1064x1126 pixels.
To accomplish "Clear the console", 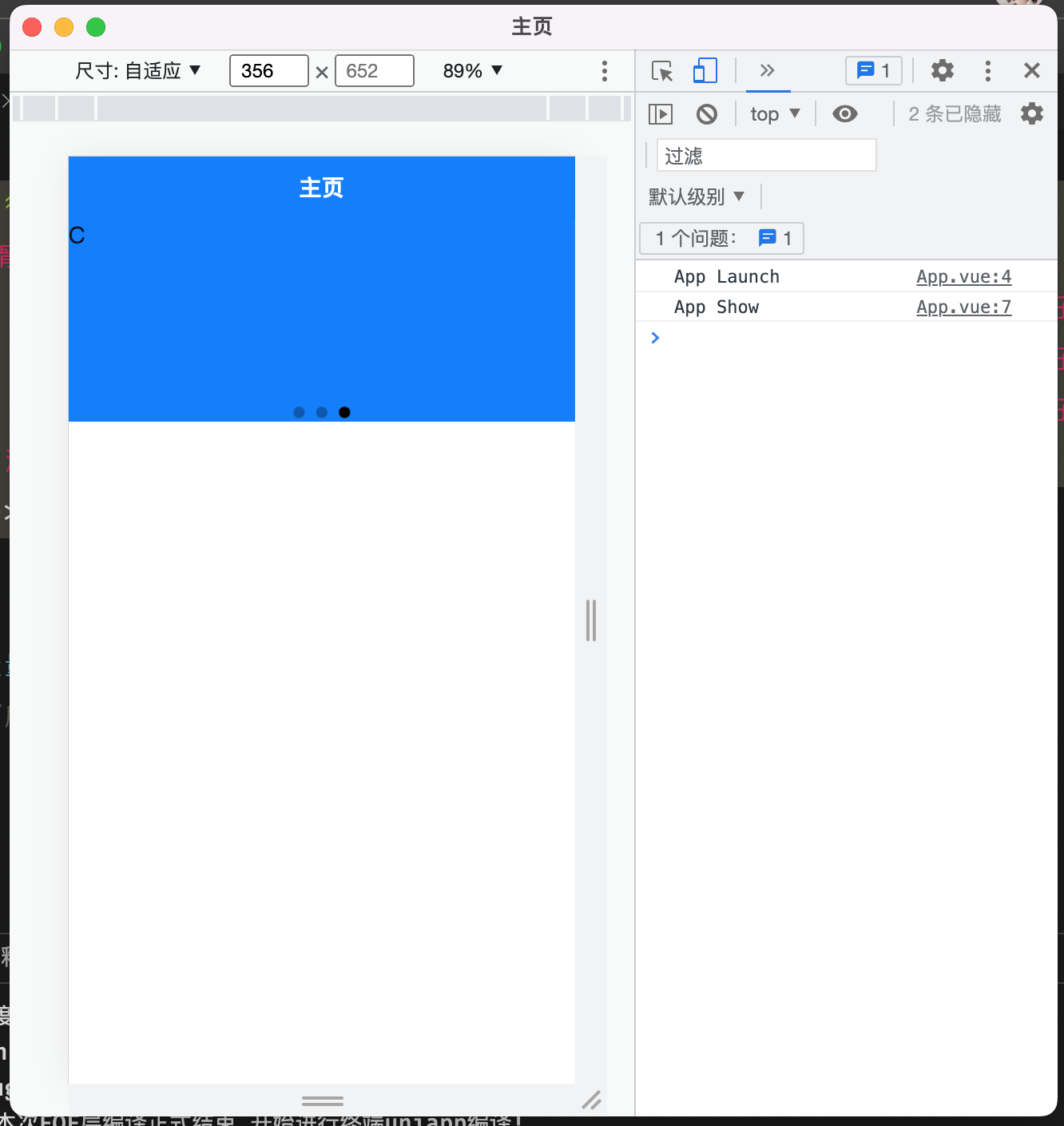I will [x=707, y=114].
